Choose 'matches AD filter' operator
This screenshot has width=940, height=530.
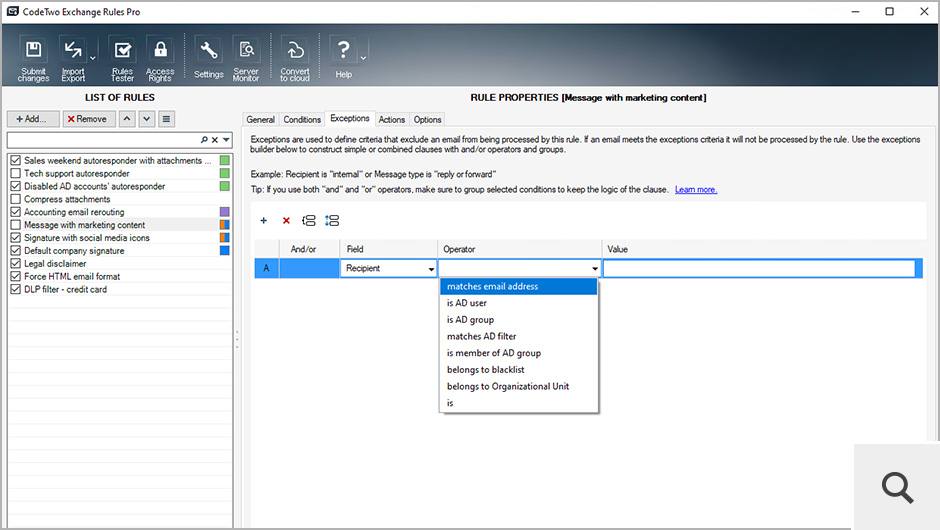tap(519, 336)
